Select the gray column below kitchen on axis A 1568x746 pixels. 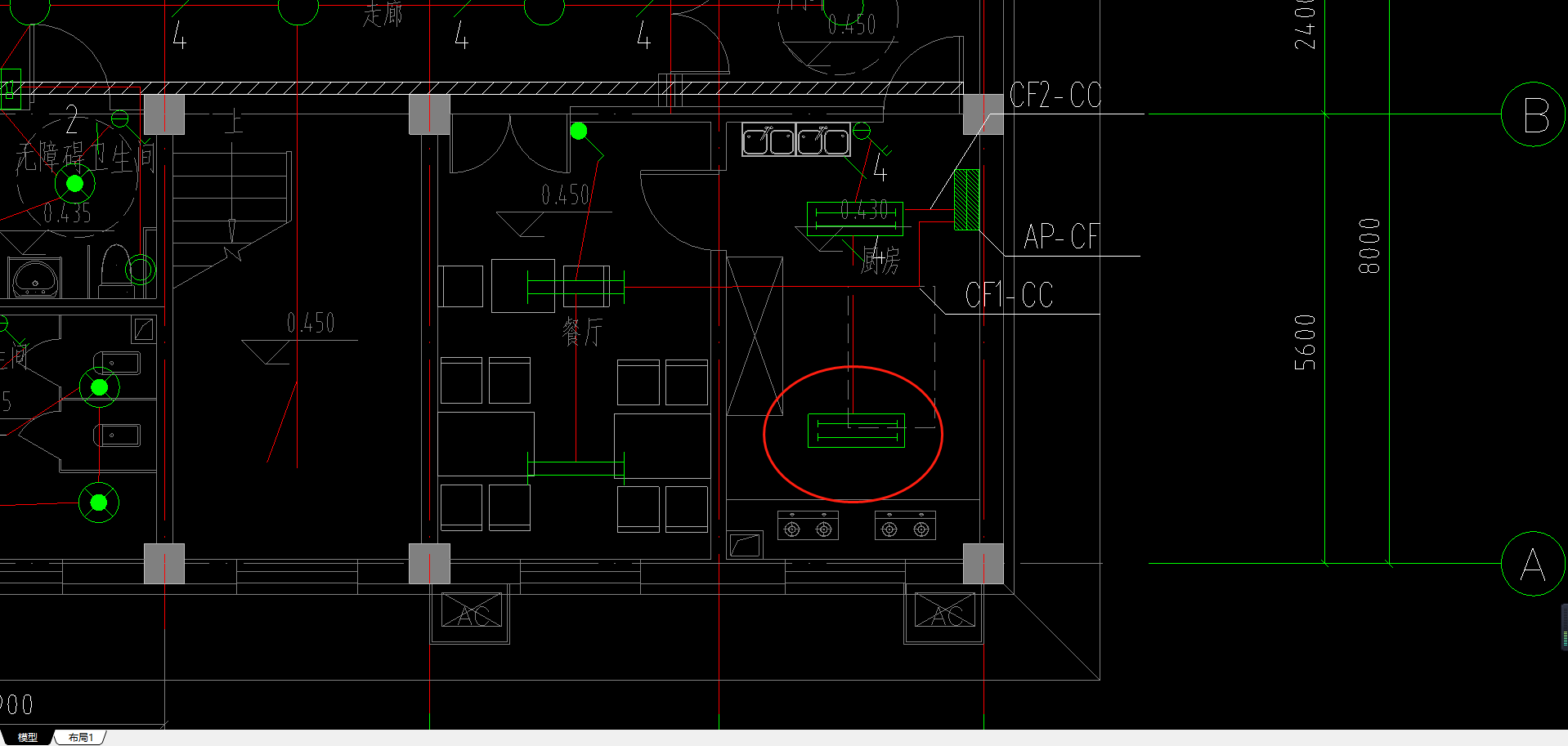click(x=983, y=564)
